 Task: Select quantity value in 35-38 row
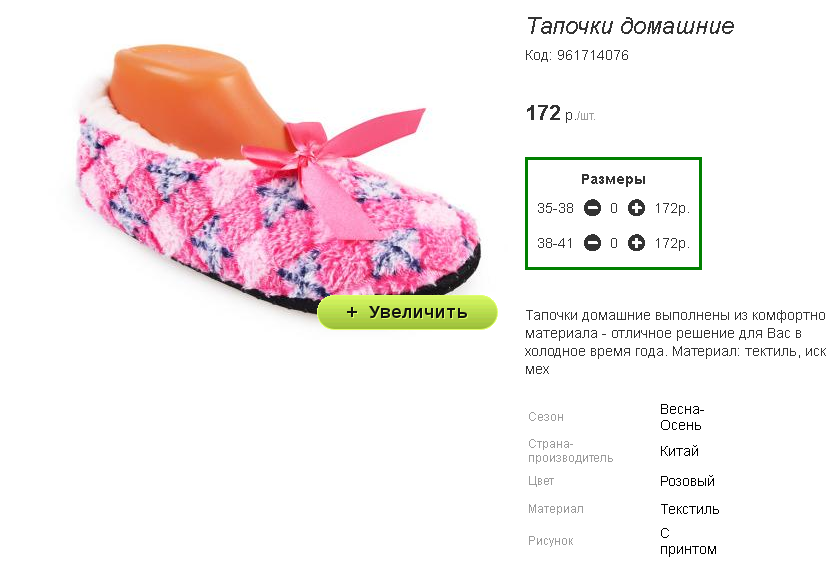tap(614, 209)
